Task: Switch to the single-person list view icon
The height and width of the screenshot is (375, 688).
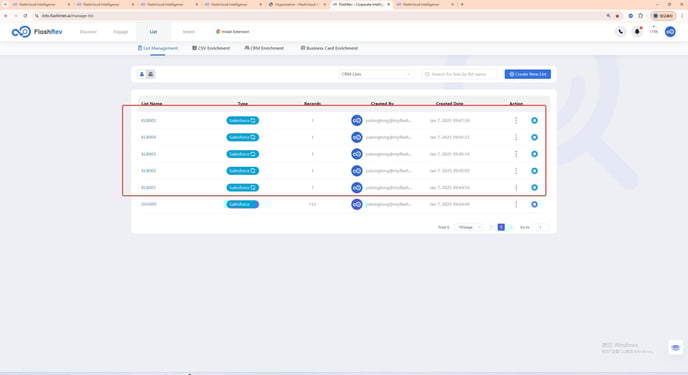Action: (x=142, y=74)
